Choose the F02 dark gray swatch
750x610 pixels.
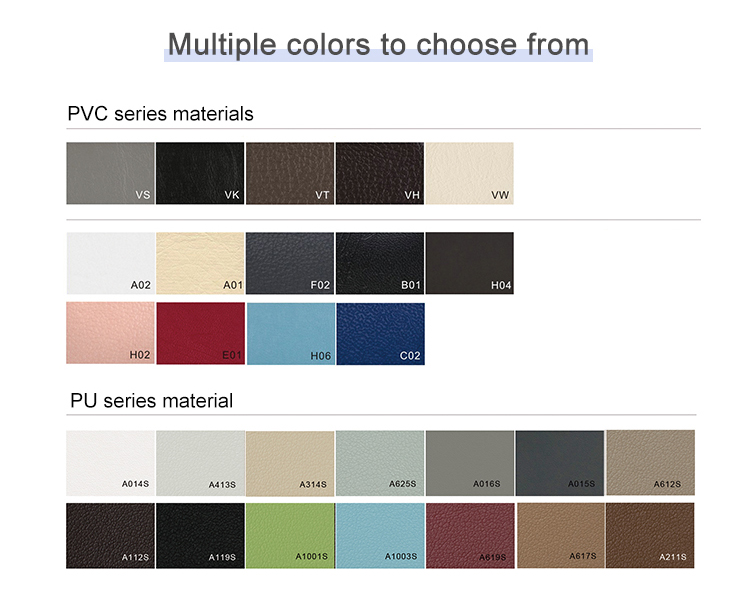(x=290, y=263)
